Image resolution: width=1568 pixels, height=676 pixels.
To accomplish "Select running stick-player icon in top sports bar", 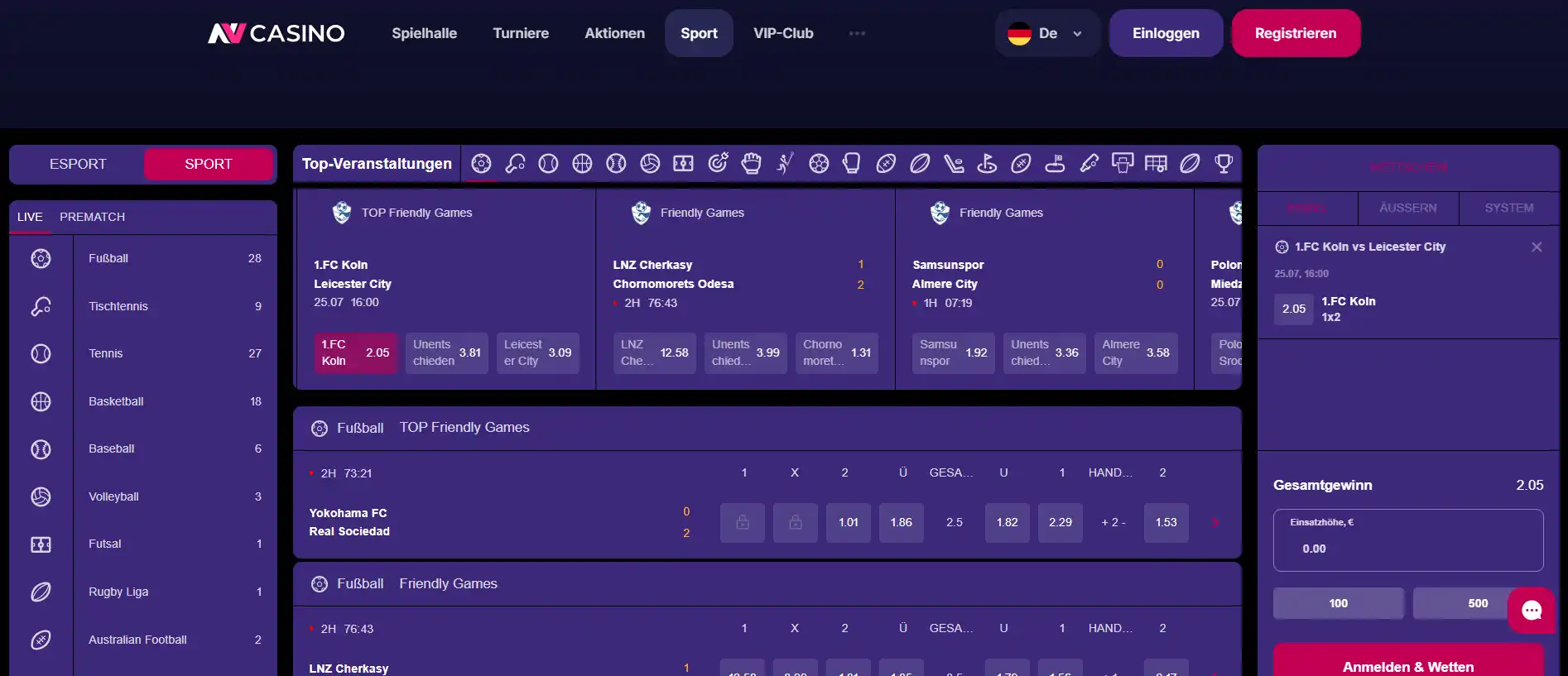I will pos(785,163).
